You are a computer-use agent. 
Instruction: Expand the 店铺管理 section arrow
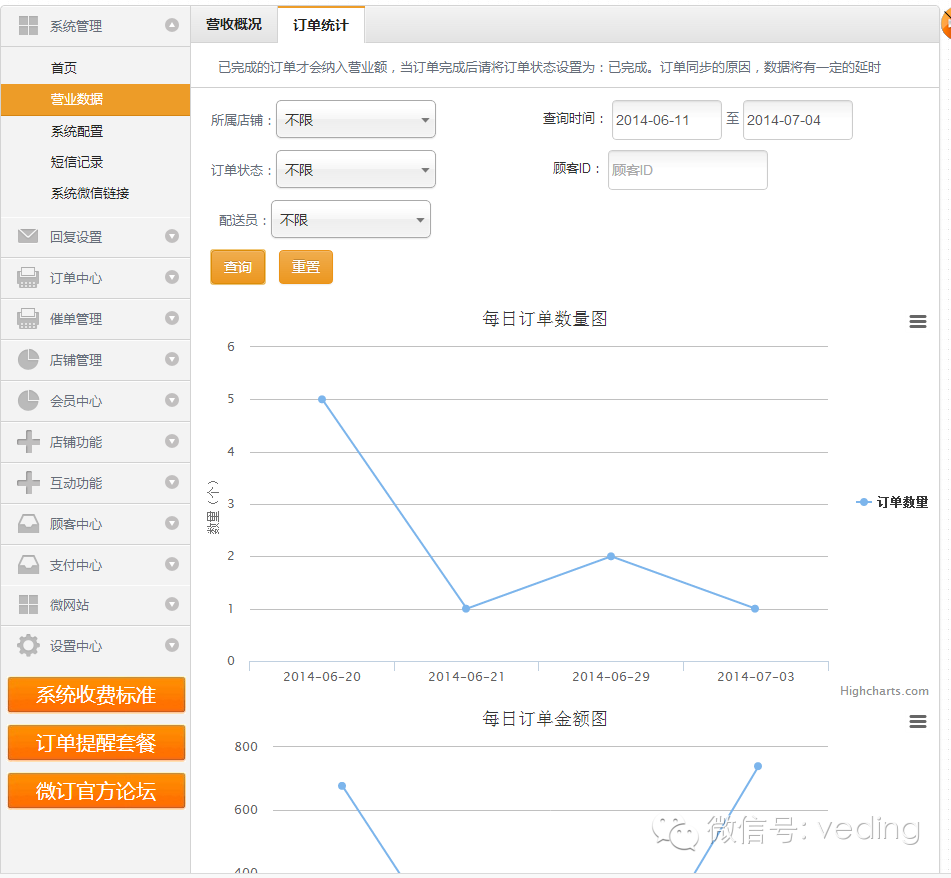coord(172,359)
